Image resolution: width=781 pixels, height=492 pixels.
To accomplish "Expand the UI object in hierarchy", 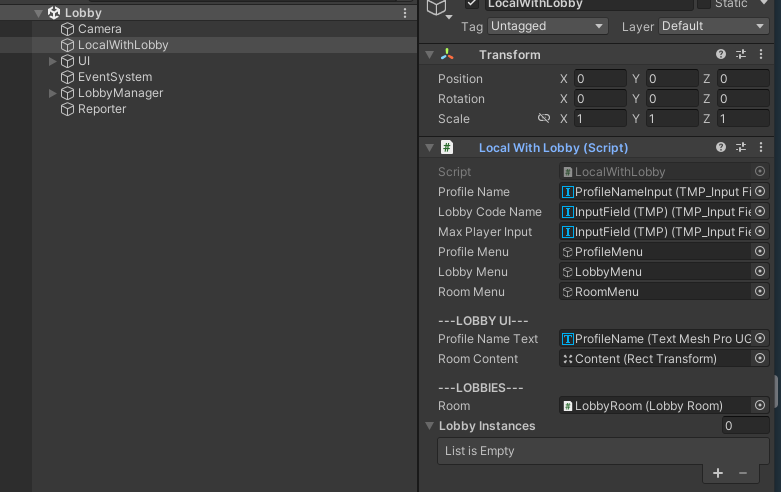I will (x=53, y=61).
